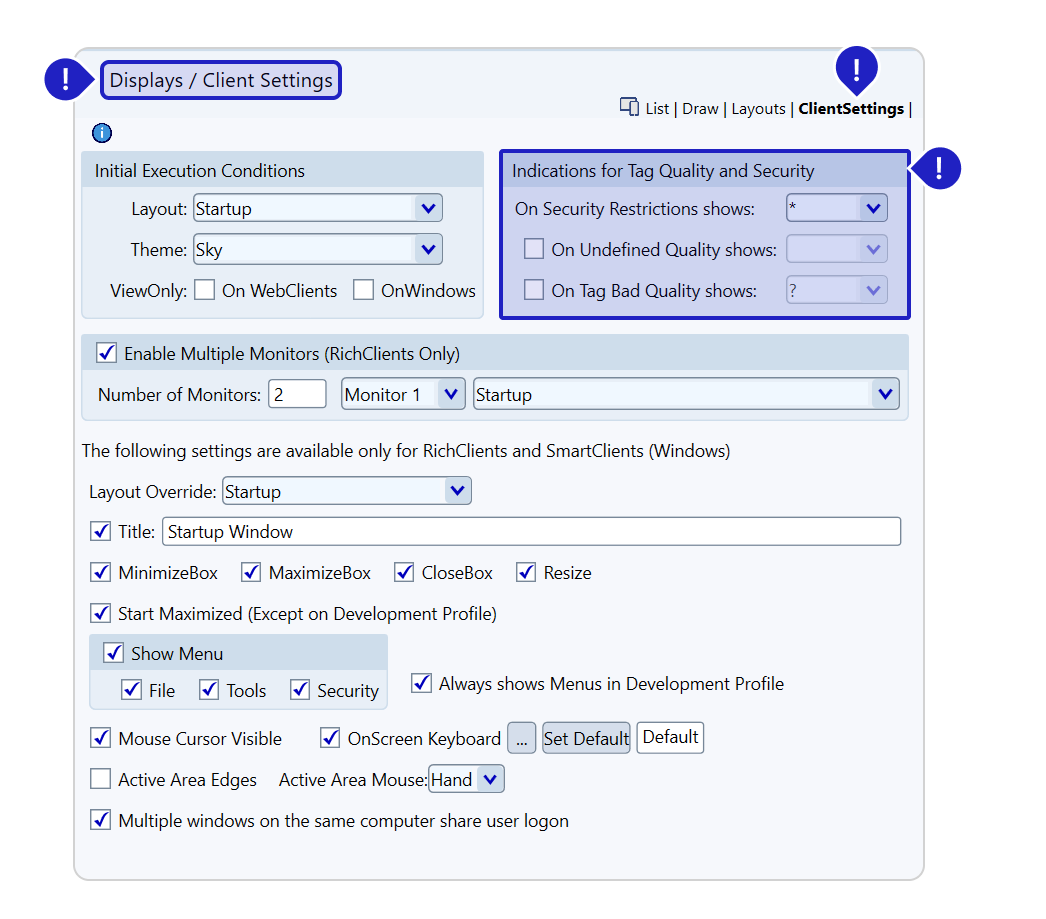
Task: Expand the Layout Override dropdown
Action: tap(456, 491)
